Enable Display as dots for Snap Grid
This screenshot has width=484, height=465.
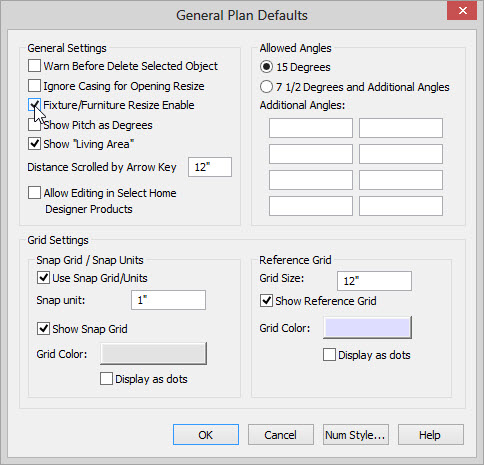106,379
